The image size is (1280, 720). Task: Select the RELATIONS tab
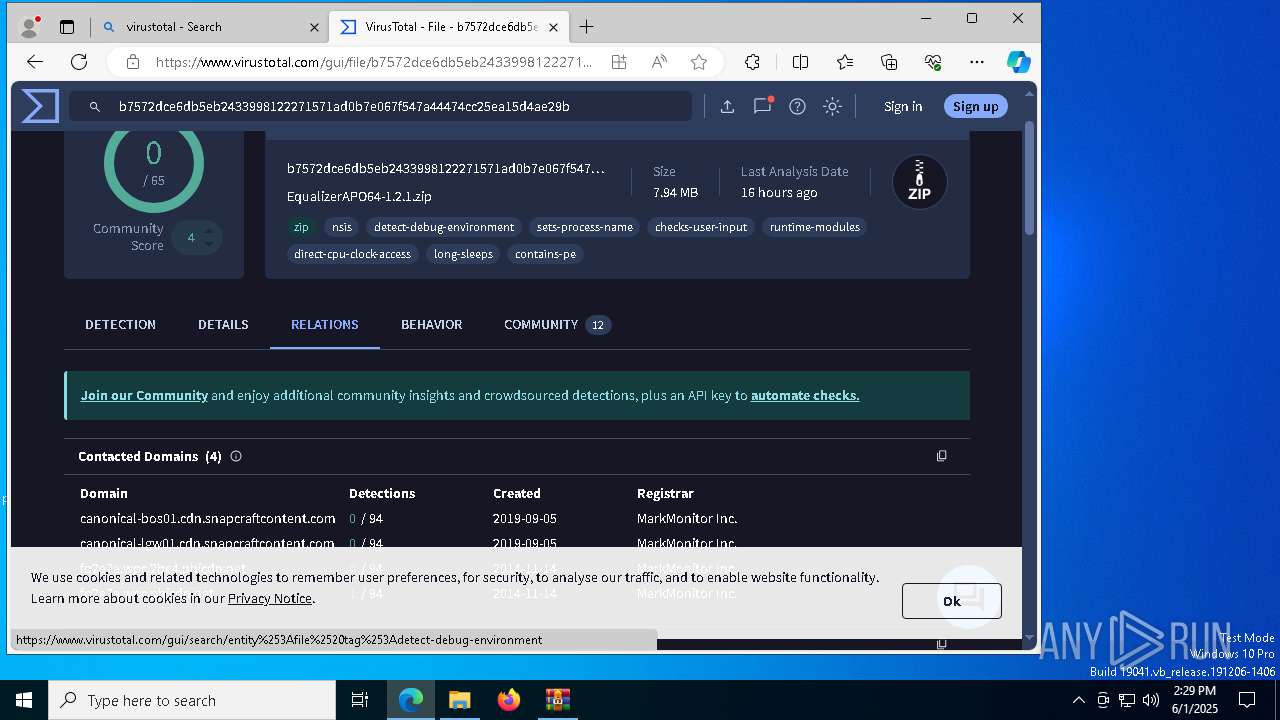[x=324, y=324]
